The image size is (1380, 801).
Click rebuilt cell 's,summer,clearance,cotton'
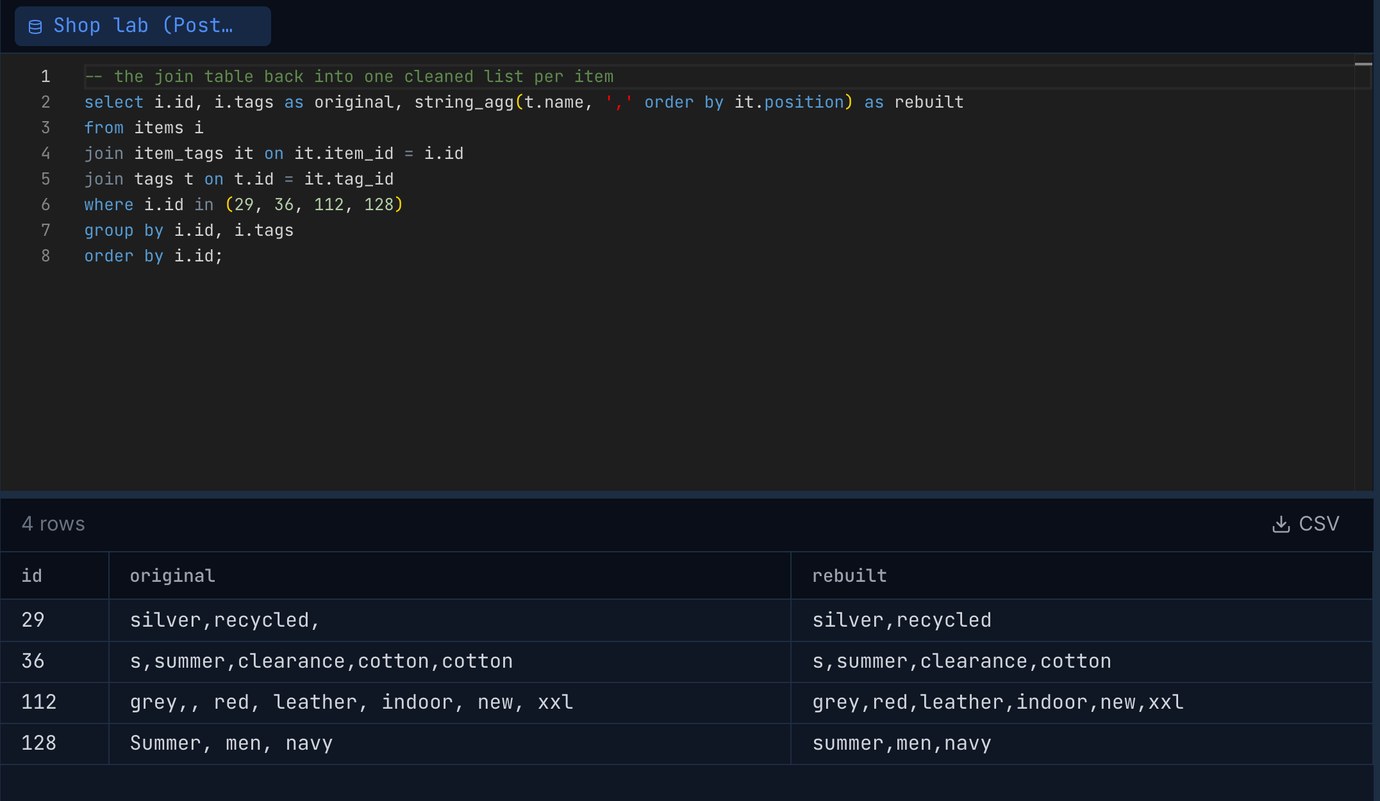click(x=1082, y=661)
